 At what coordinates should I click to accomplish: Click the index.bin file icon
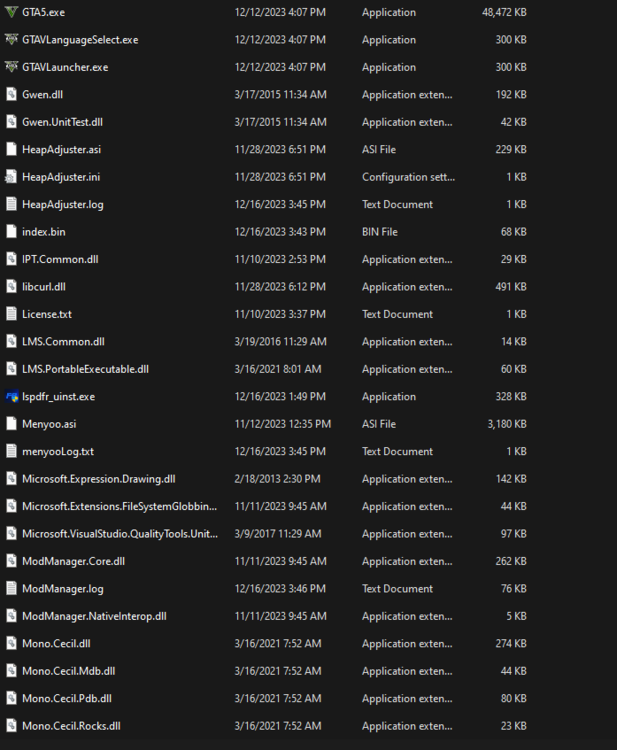coord(11,232)
